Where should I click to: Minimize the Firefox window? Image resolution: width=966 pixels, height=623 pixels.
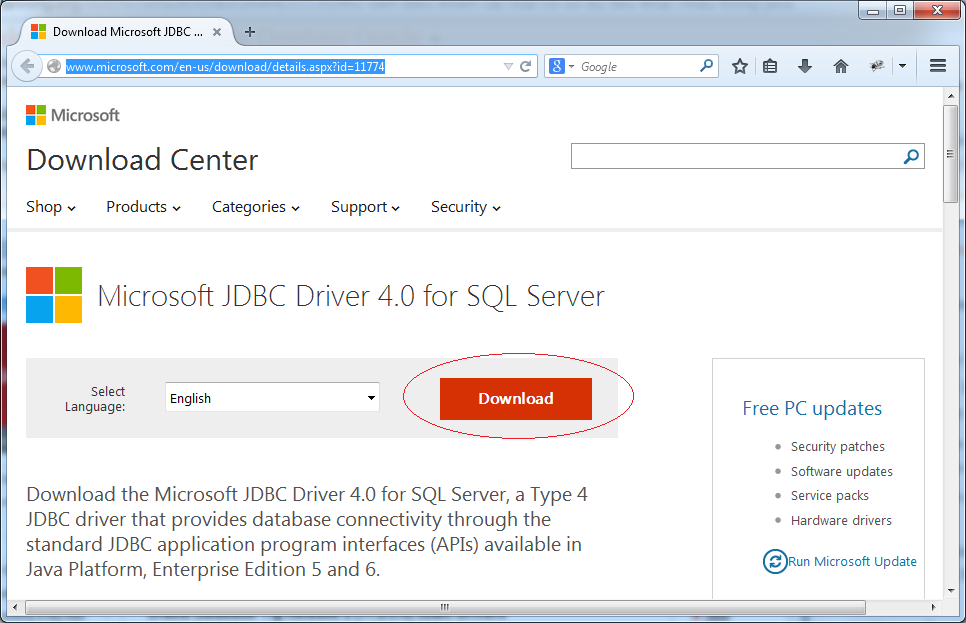click(872, 10)
